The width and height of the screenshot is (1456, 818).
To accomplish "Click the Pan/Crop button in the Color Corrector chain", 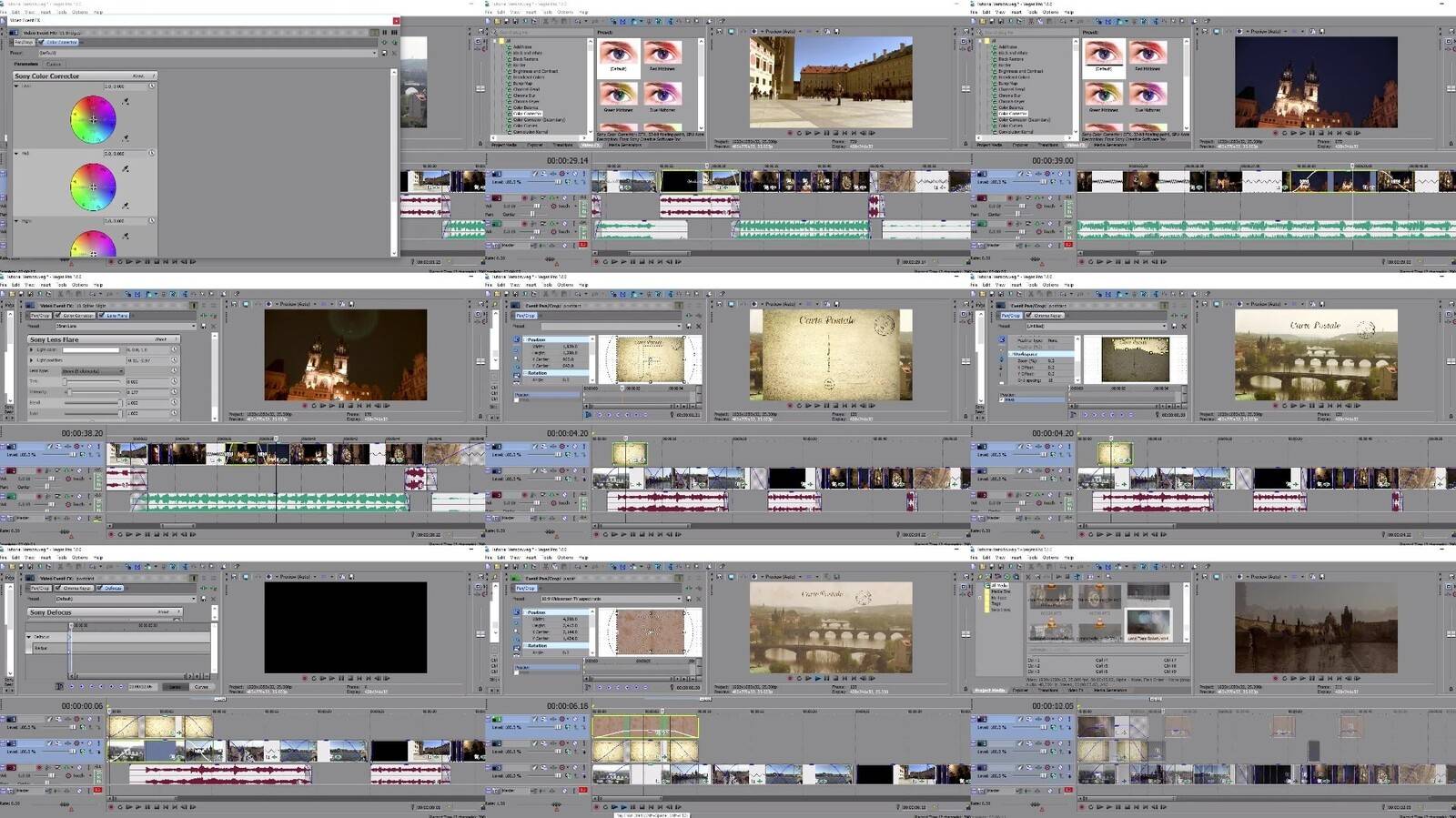I will (x=25, y=42).
